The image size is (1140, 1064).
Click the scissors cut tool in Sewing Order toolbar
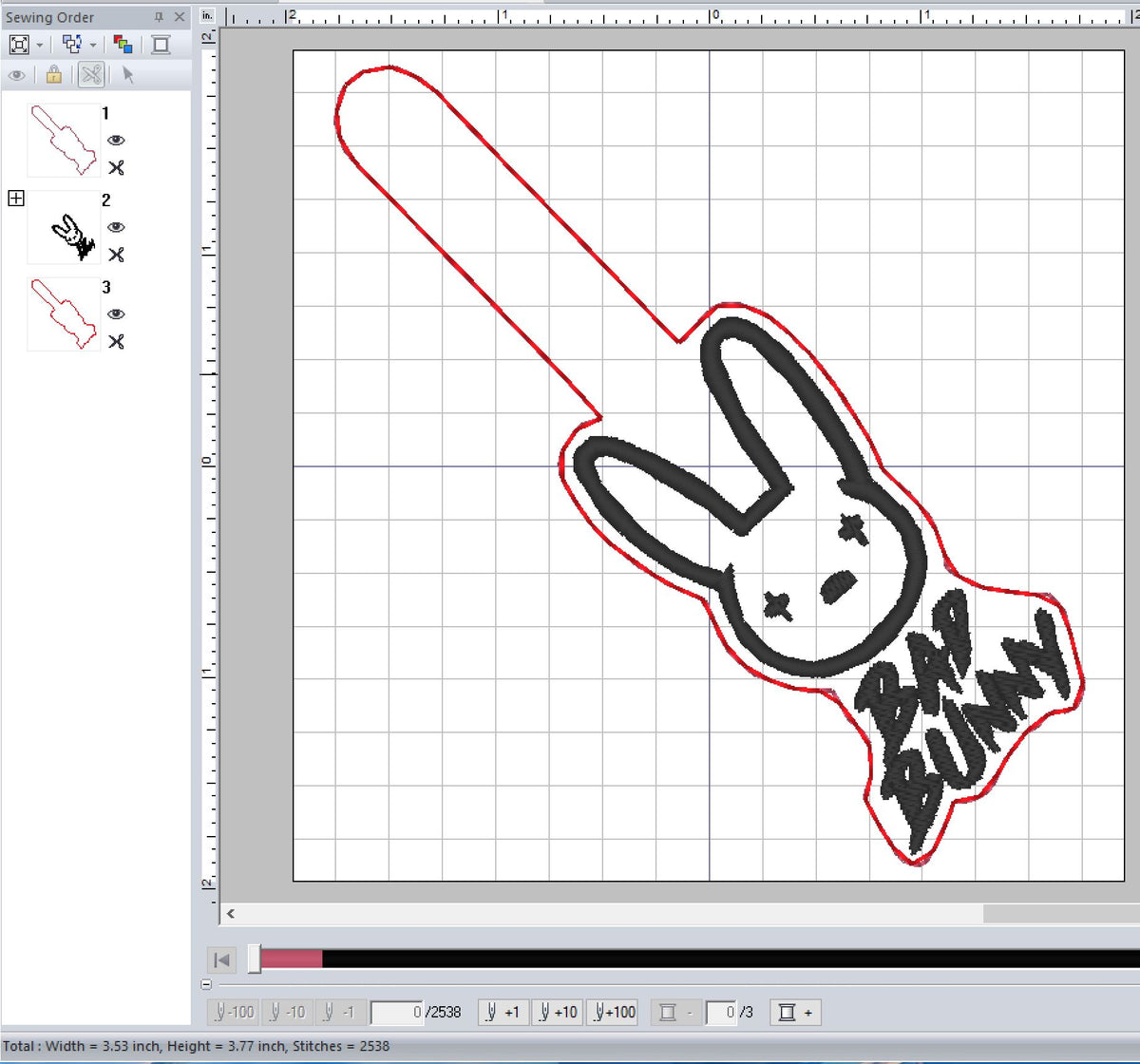click(91, 75)
